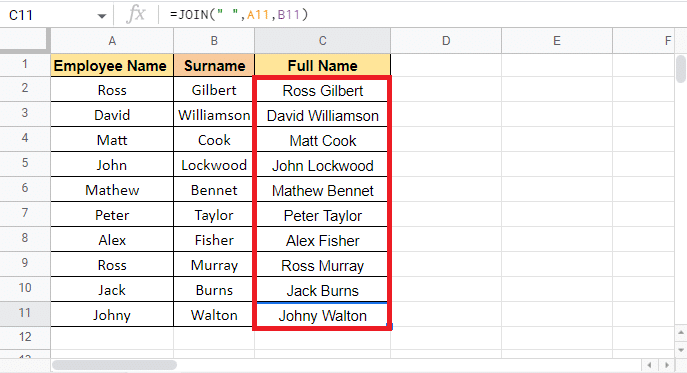The image size is (687, 373).
Task: Click the Fisher surname cell
Action: click(214, 240)
